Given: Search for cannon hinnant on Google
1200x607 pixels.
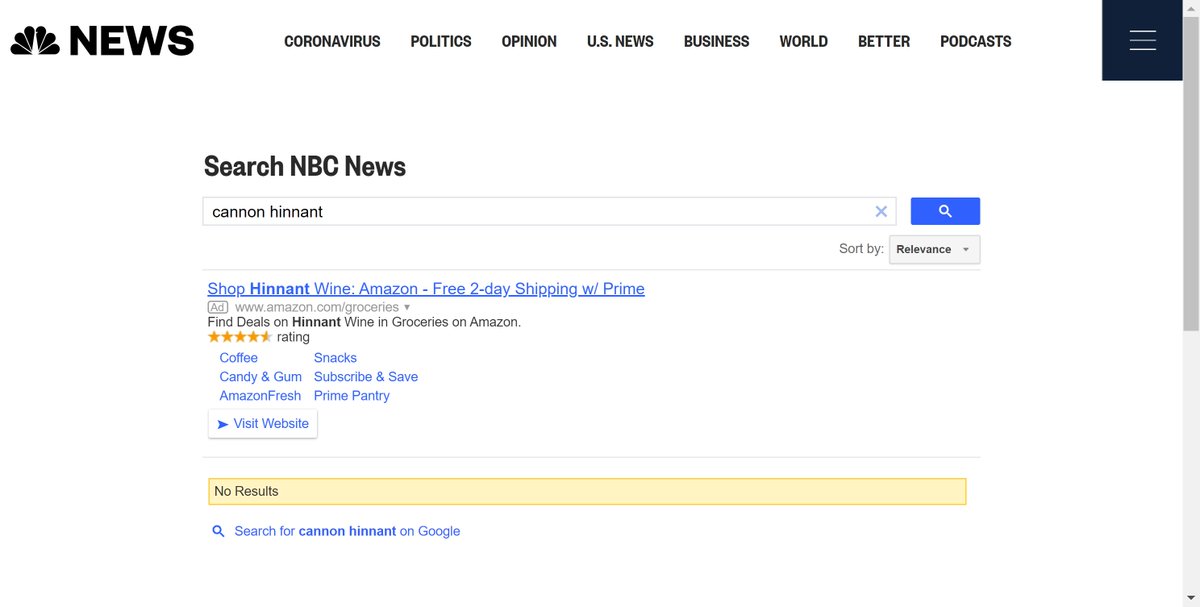Looking at the screenshot, I should 347,531.
